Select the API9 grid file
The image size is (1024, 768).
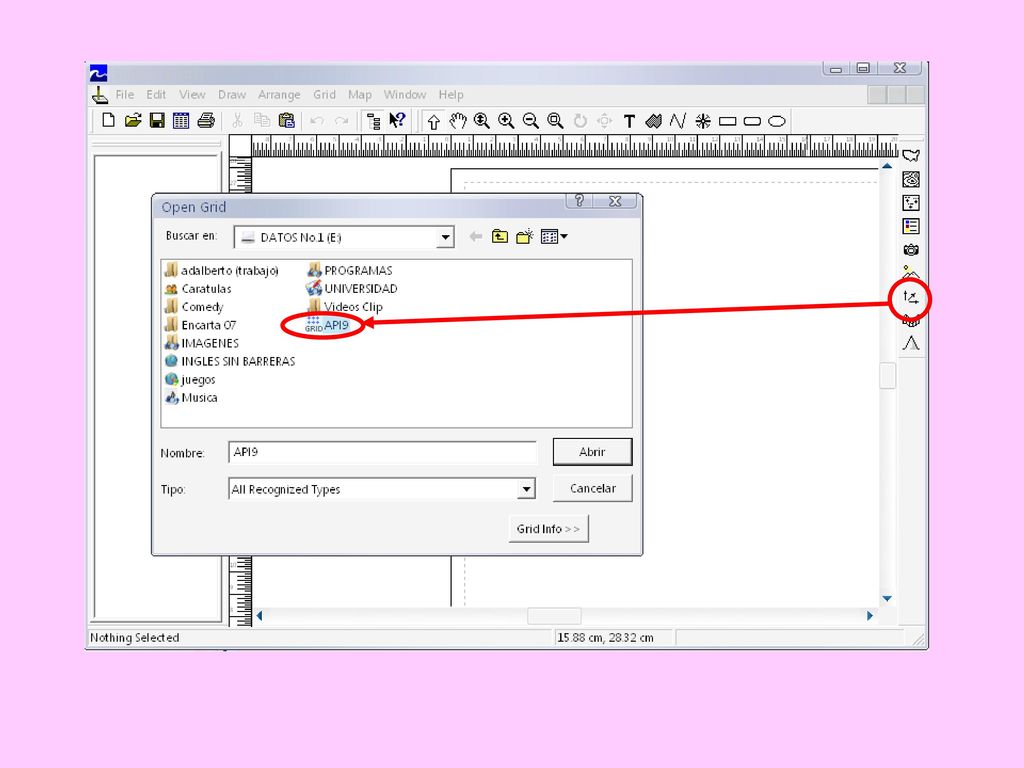[x=327, y=325]
